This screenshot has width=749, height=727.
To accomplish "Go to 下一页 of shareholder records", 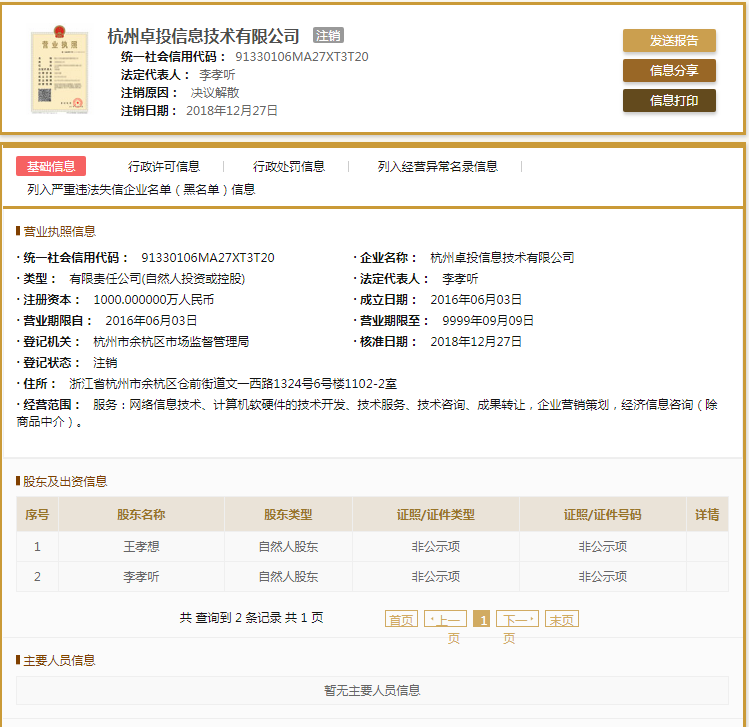I will coord(517,619).
